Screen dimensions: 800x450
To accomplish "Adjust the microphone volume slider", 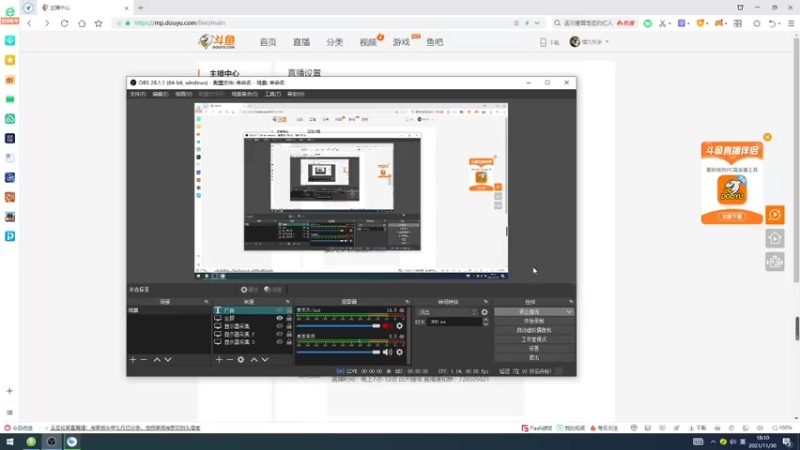I will tap(338, 326).
